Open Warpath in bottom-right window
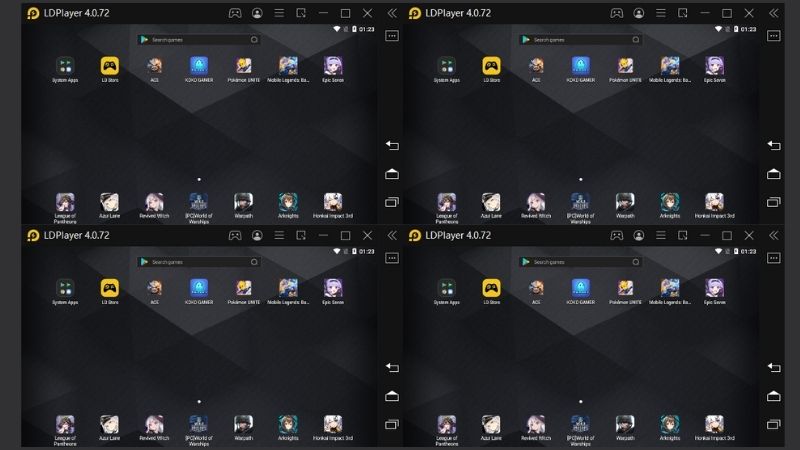 click(x=625, y=424)
